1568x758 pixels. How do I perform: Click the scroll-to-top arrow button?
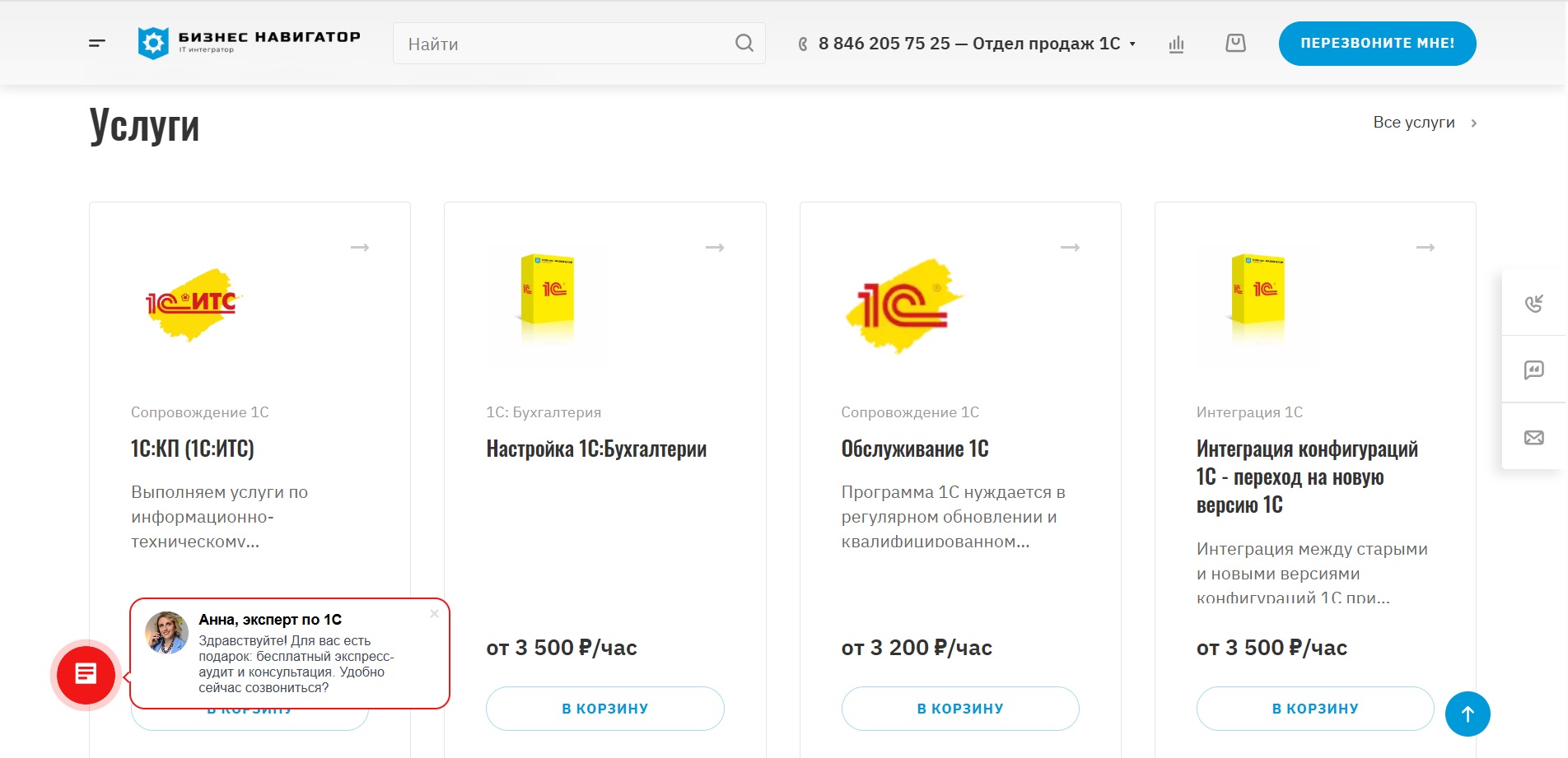pos(1468,714)
